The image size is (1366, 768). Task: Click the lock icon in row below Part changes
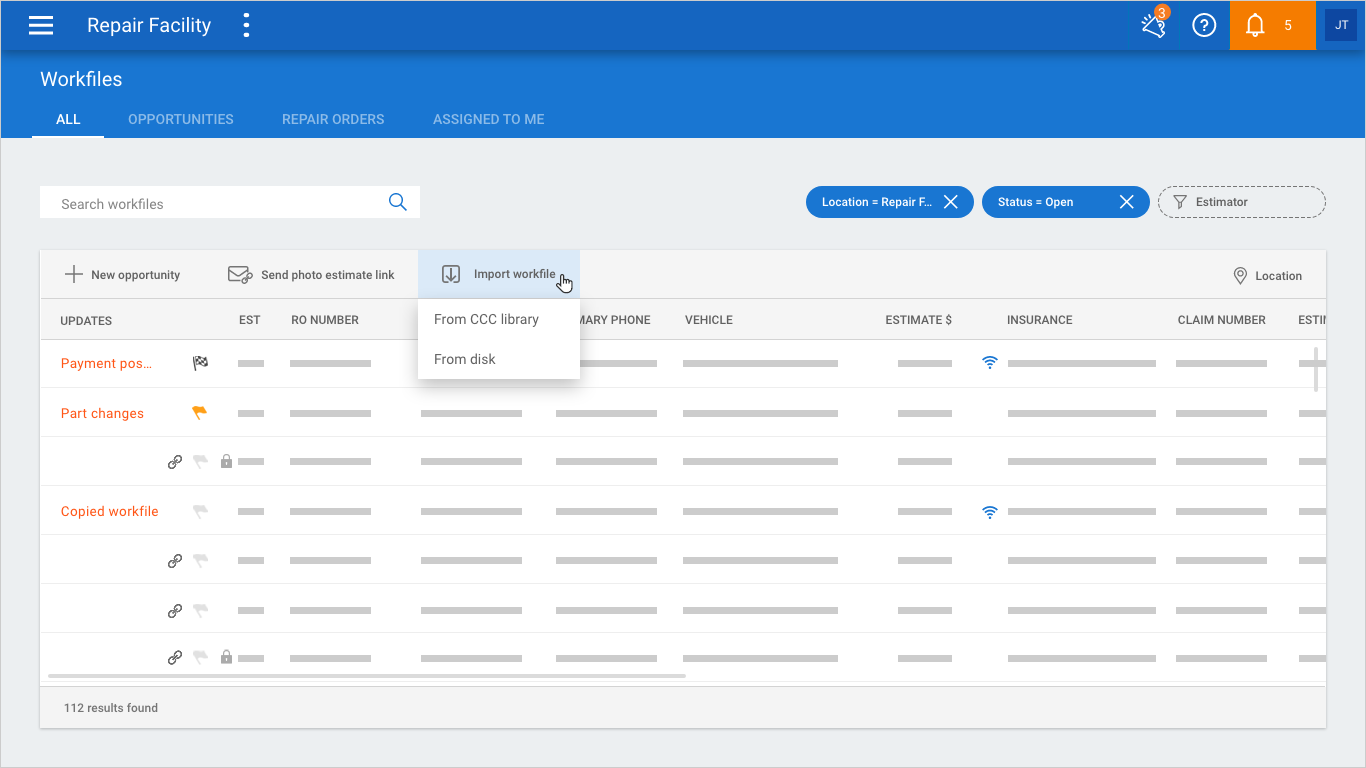(x=226, y=461)
